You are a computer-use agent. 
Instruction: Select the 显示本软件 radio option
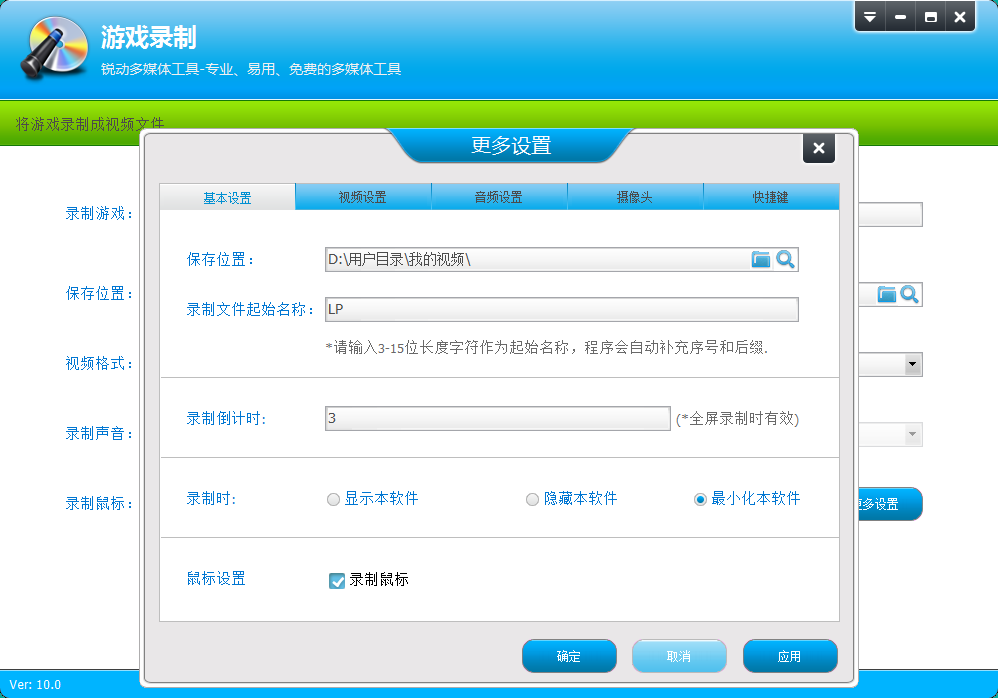[334, 499]
